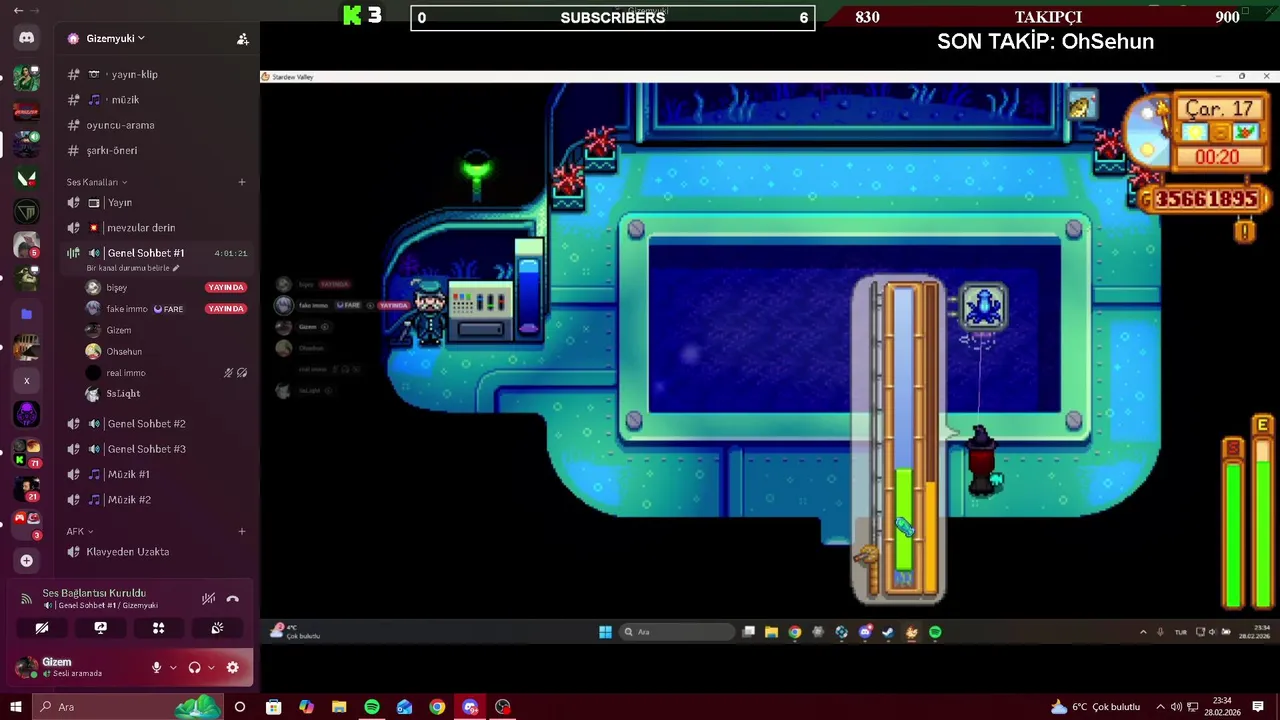Create a channel in Ses Kanalları
This screenshot has width=1280, height=720.
(242, 182)
